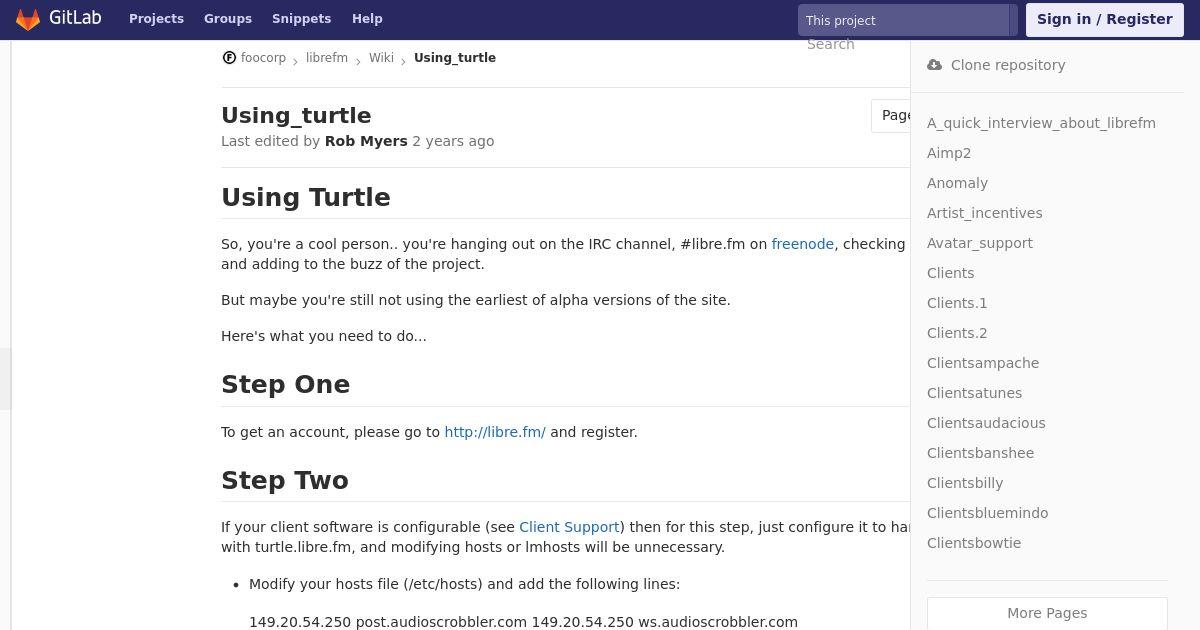Open the Artist_incentives wiki page
The height and width of the screenshot is (630, 1200).
984,213
